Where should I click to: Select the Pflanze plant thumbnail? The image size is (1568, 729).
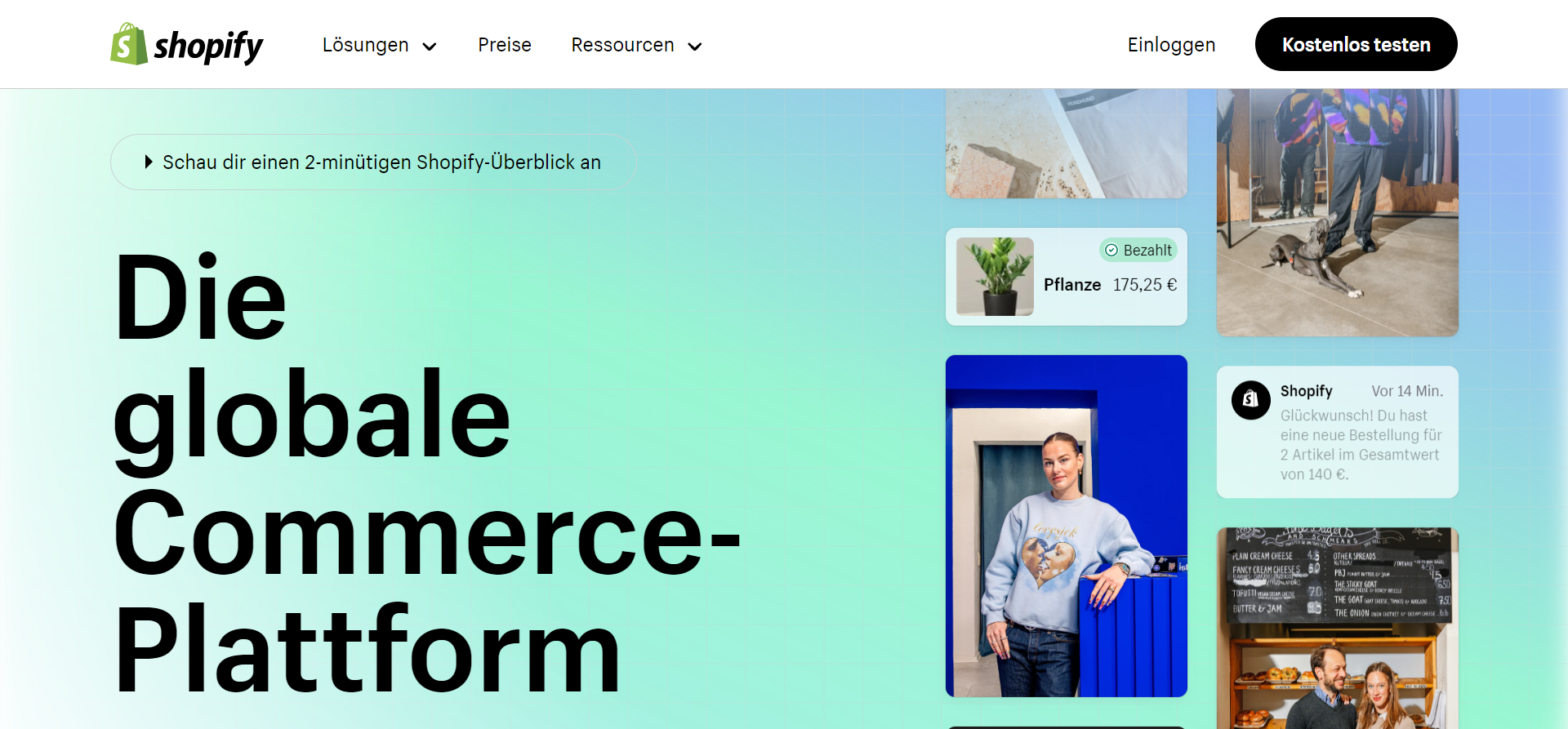coord(995,277)
